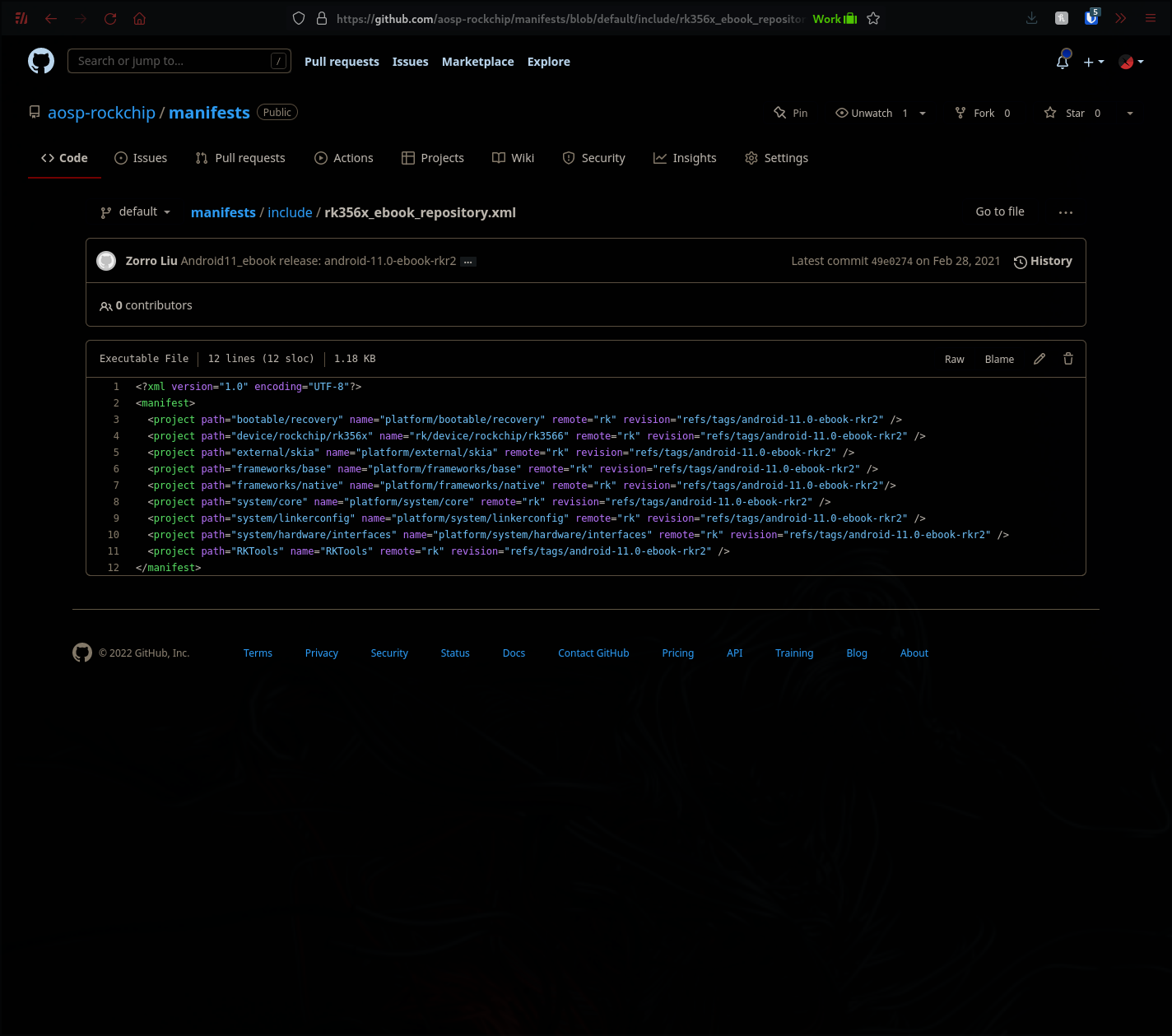Screen dimensions: 1172x1036
Task: Click the GitHub Octocat logo in header
Action: pyautogui.click(x=41, y=61)
